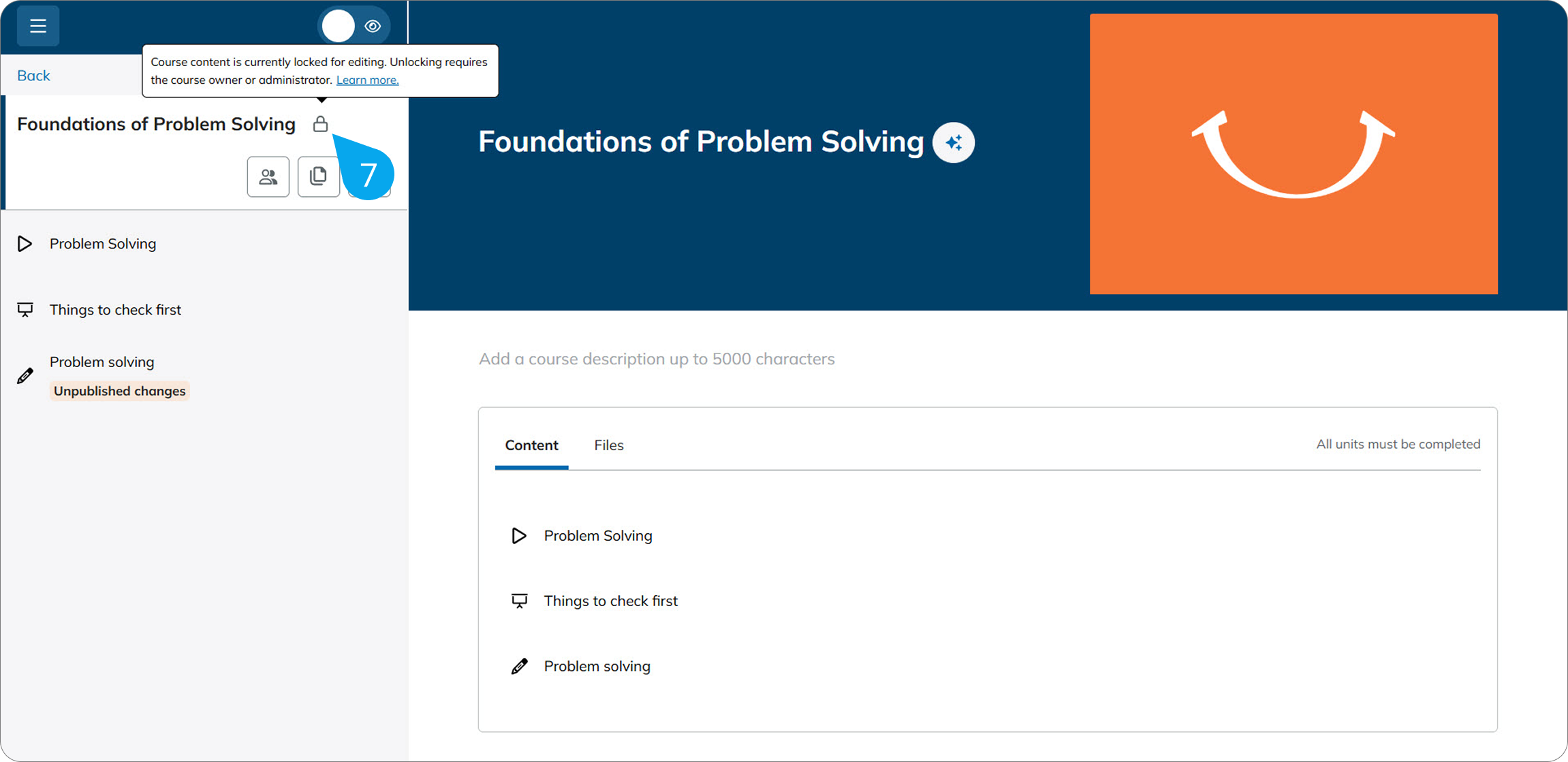Toggle the edit/preview mode switch
Image resolution: width=1568 pixels, height=762 pixels.
(x=354, y=26)
